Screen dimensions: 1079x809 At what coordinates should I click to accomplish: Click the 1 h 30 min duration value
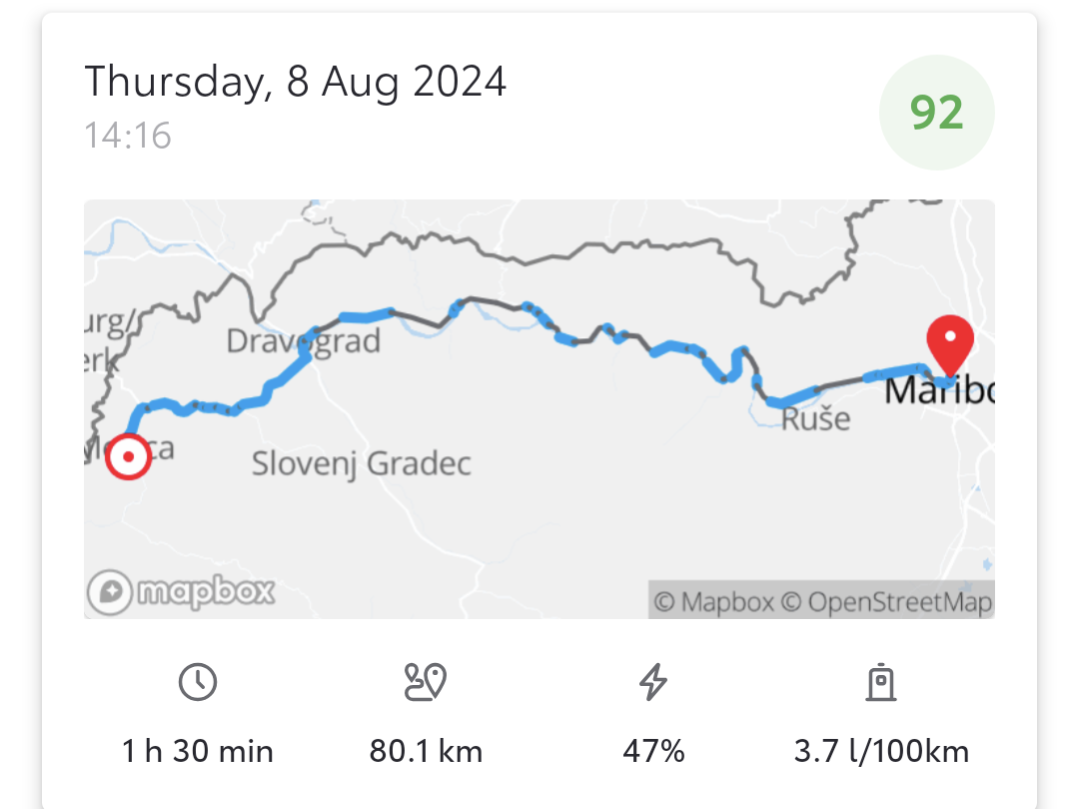click(197, 751)
